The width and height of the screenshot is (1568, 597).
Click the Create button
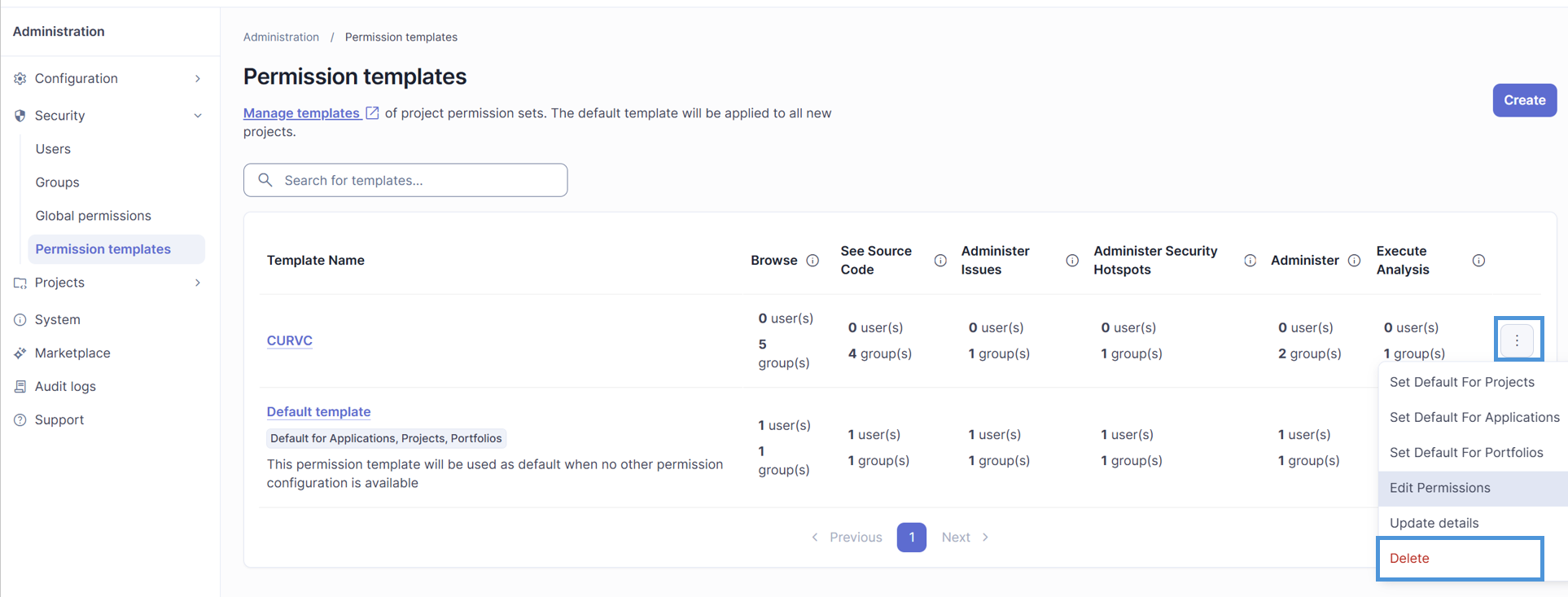(x=1524, y=100)
